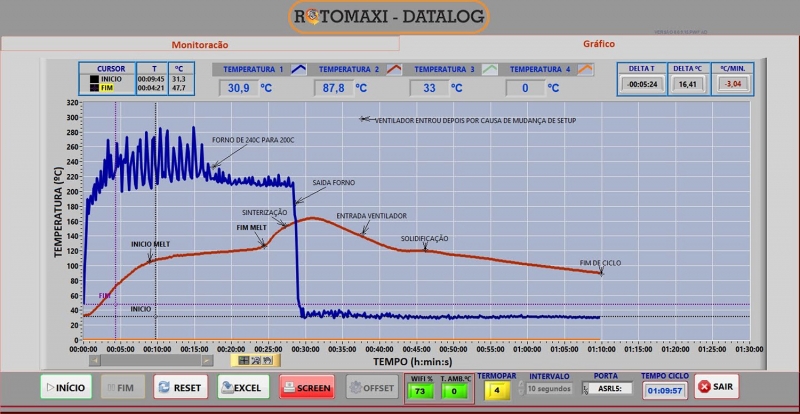This screenshot has width=800, height=414.
Task: Click FIM cursor time 00:04:21
Action: (152, 88)
